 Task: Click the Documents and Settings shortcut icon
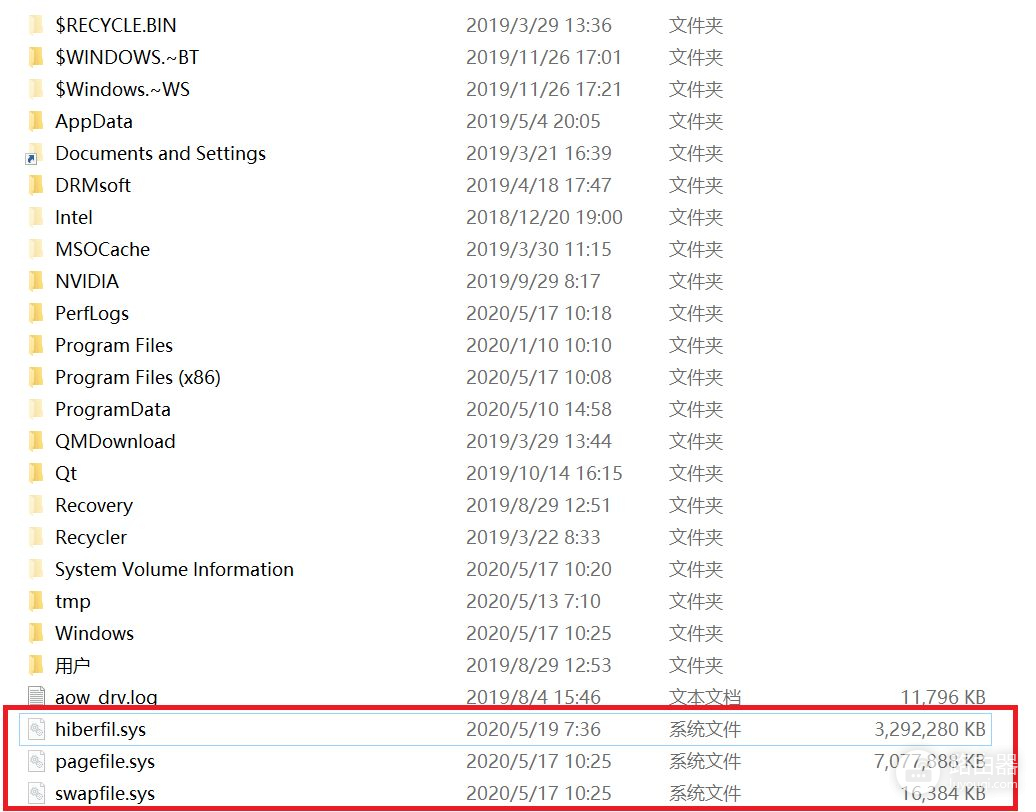tap(35, 154)
